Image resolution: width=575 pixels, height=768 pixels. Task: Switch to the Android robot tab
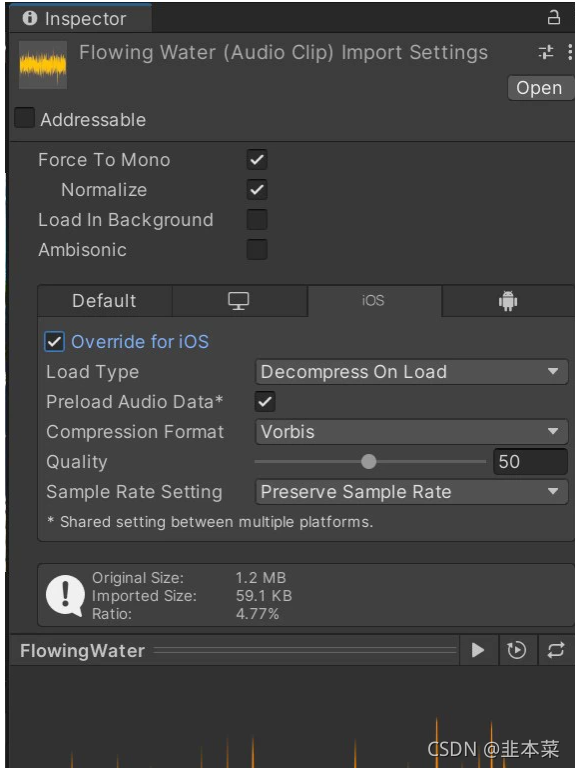[508, 301]
